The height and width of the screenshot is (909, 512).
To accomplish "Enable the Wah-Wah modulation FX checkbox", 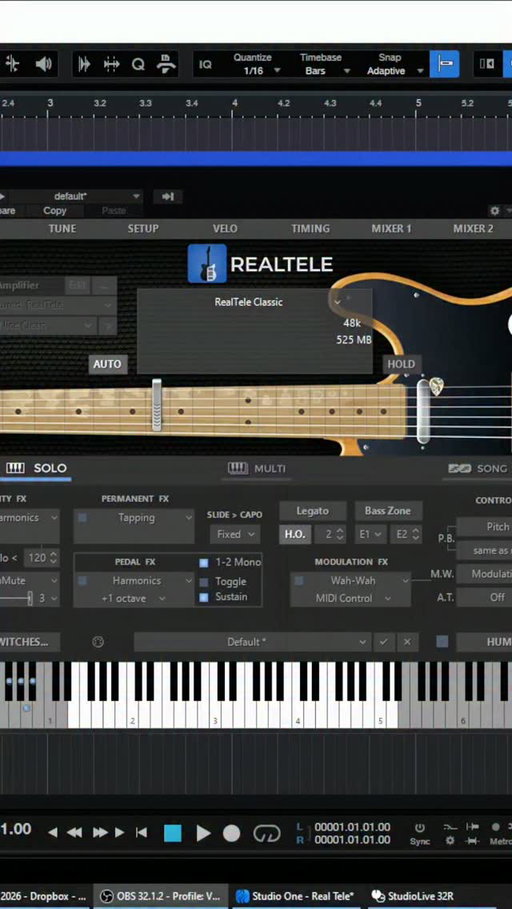I will 299,580.
